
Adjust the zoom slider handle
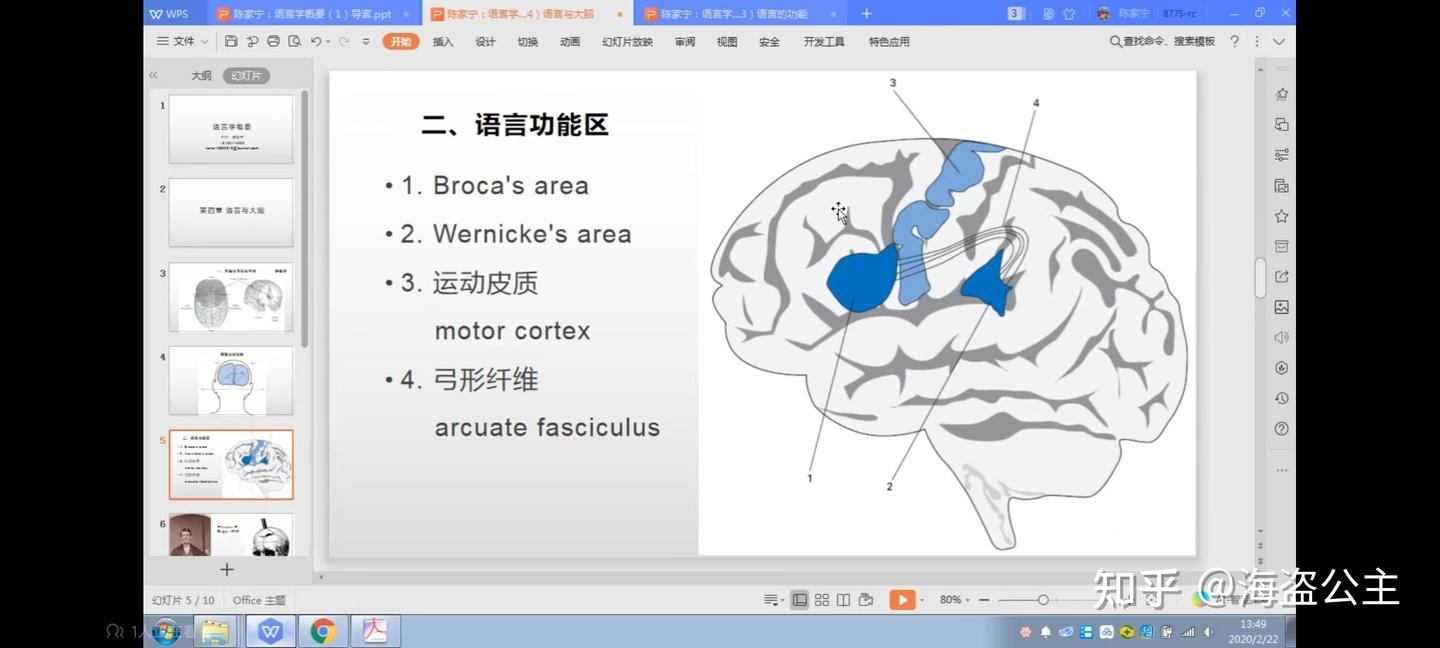point(1043,600)
